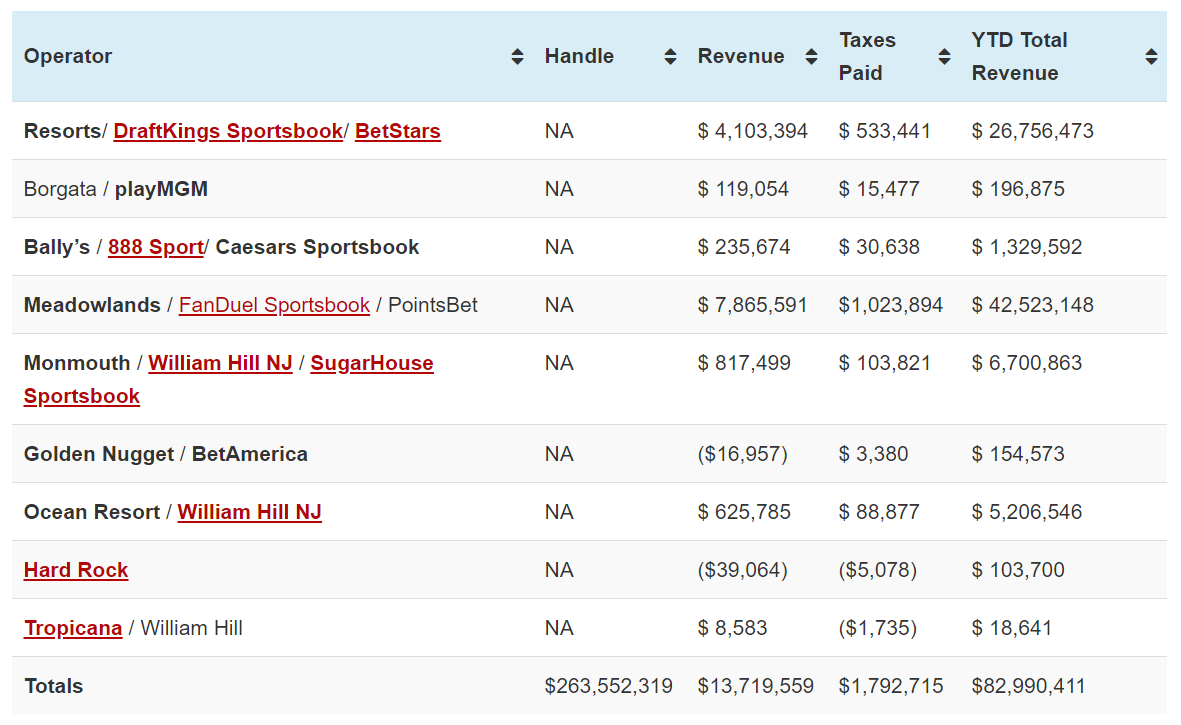
Task: Follow the Hard Rock link
Action: click(76, 570)
